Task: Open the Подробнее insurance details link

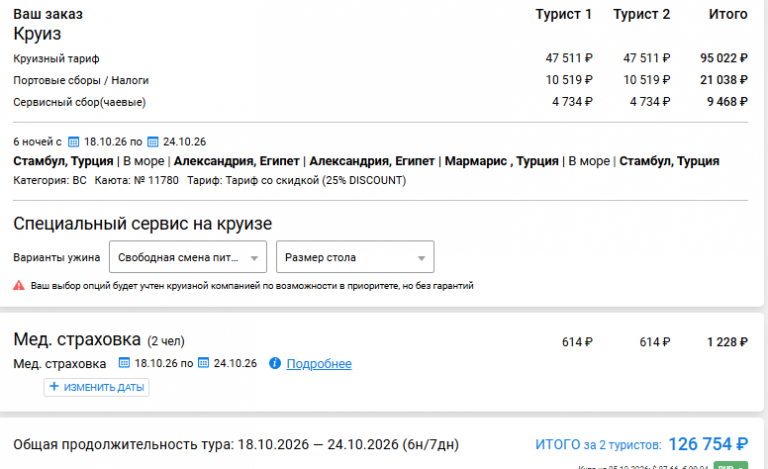Action: pyautogui.click(x=319, y=364)
